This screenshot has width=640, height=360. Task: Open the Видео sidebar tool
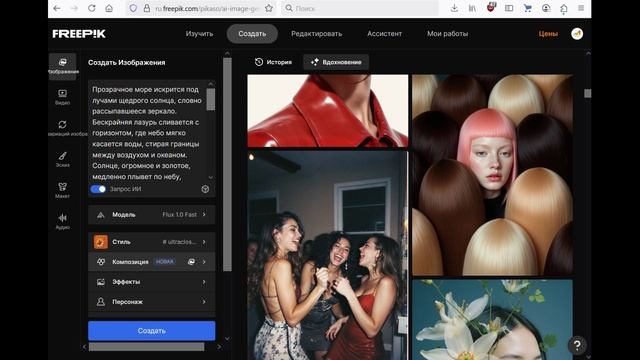[x=62, y=97]
